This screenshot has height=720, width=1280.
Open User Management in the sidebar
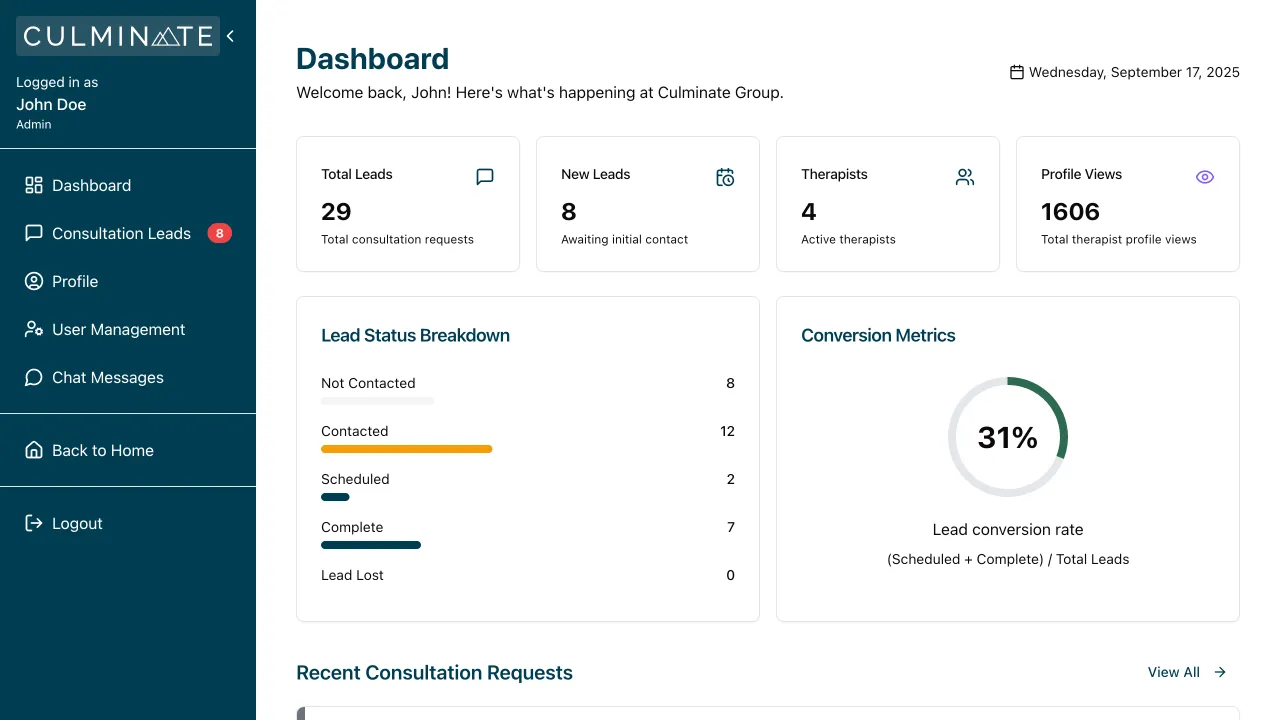tap(118, 329)
